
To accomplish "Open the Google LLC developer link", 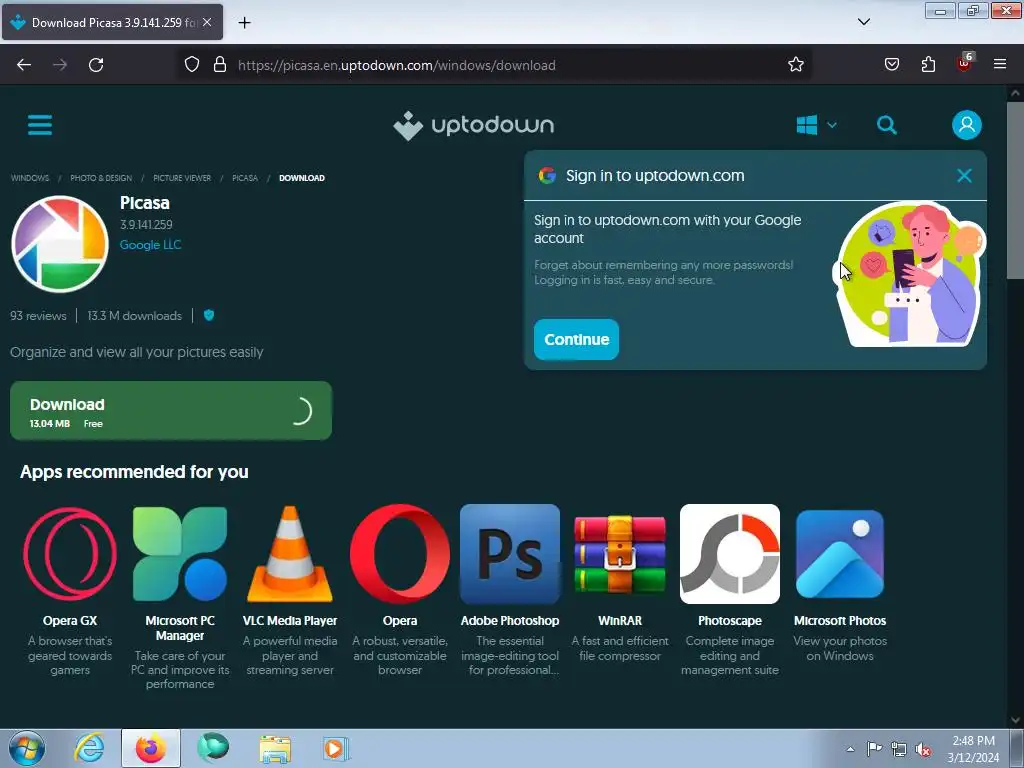I will pos(150,245).
